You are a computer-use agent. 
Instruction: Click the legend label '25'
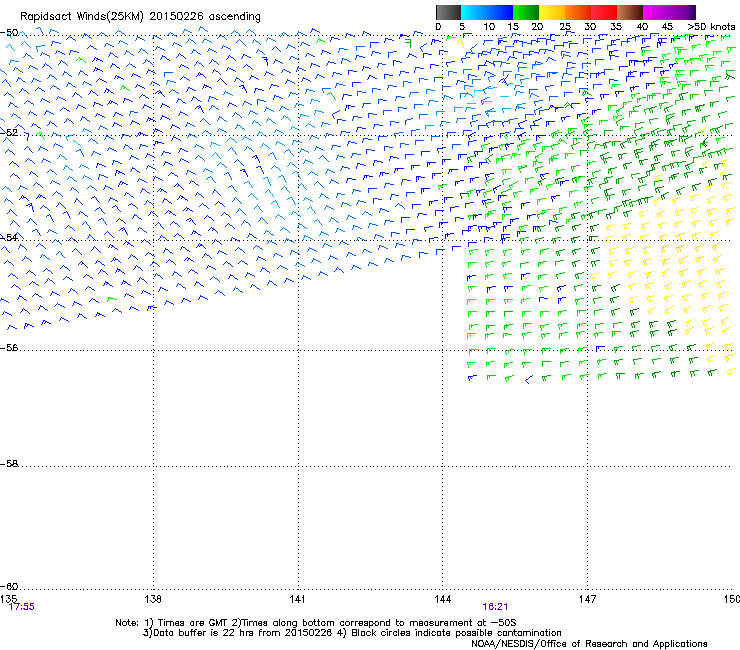click(x=565, y=27)
